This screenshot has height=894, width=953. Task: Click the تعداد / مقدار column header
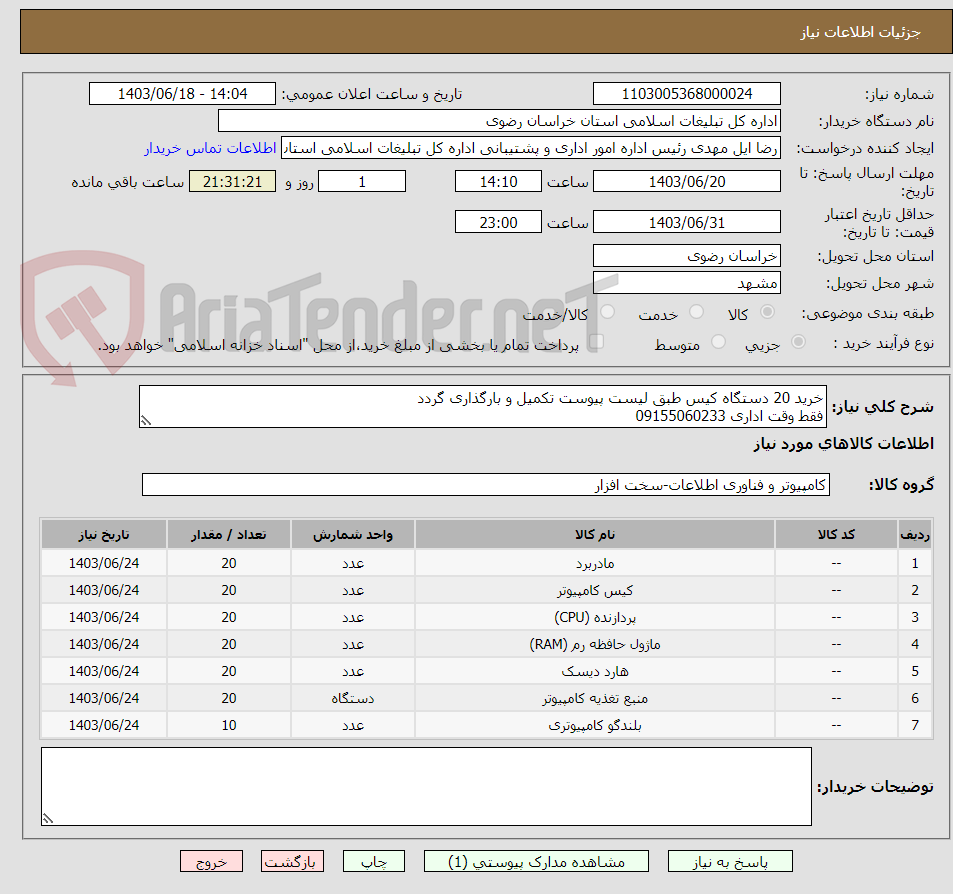(229, 535)
